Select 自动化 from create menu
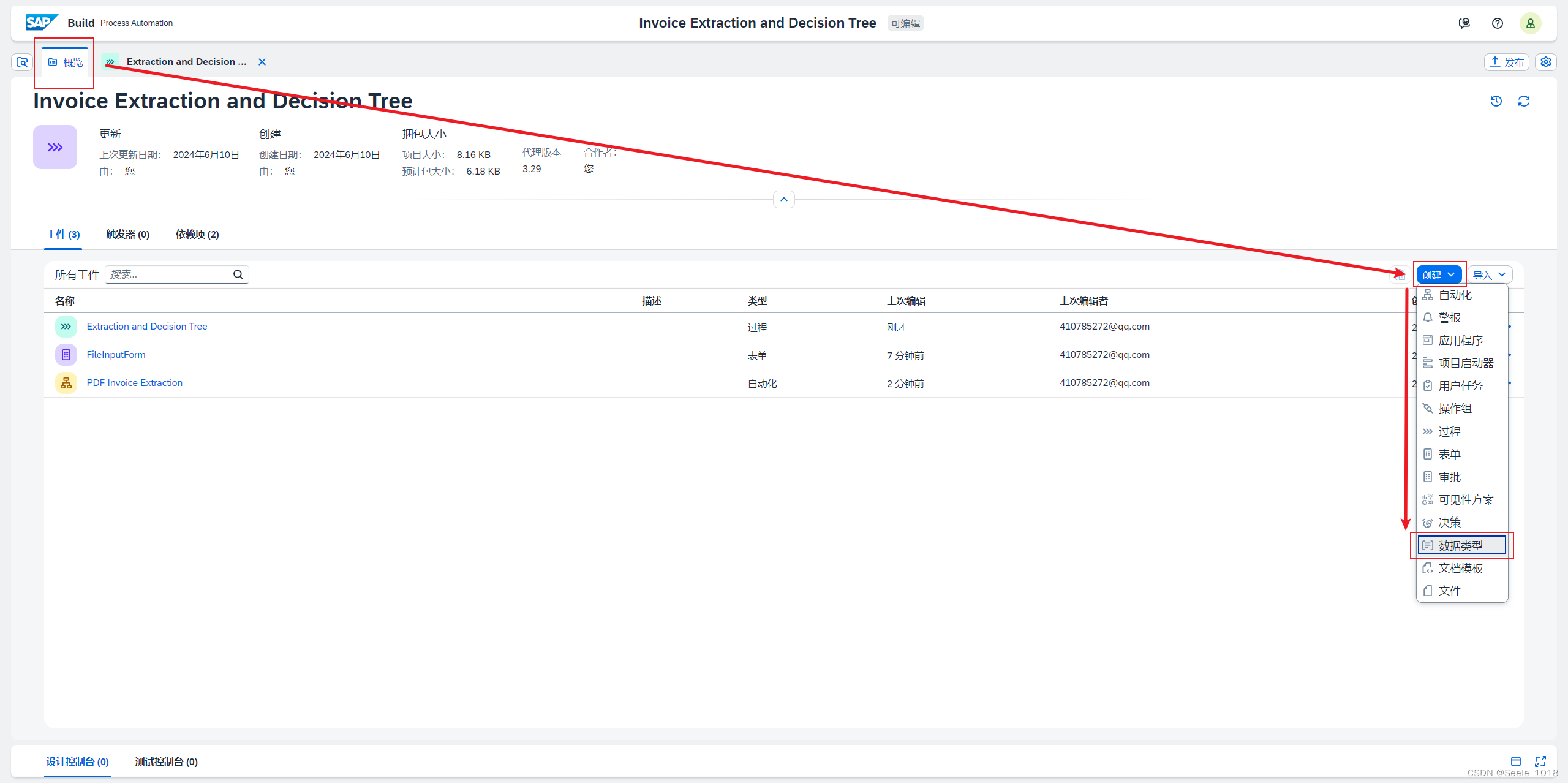Viewport: 1568px width, 783px height. 1462,295
